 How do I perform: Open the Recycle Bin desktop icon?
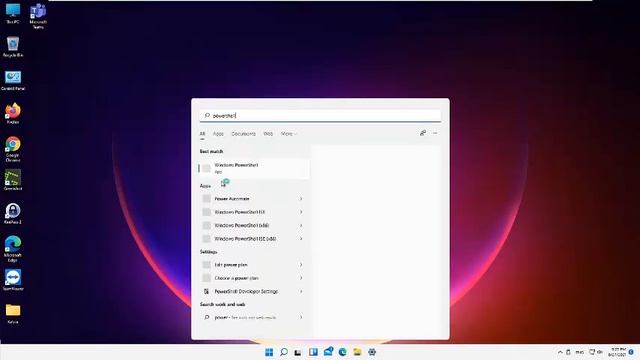[13, 47]
